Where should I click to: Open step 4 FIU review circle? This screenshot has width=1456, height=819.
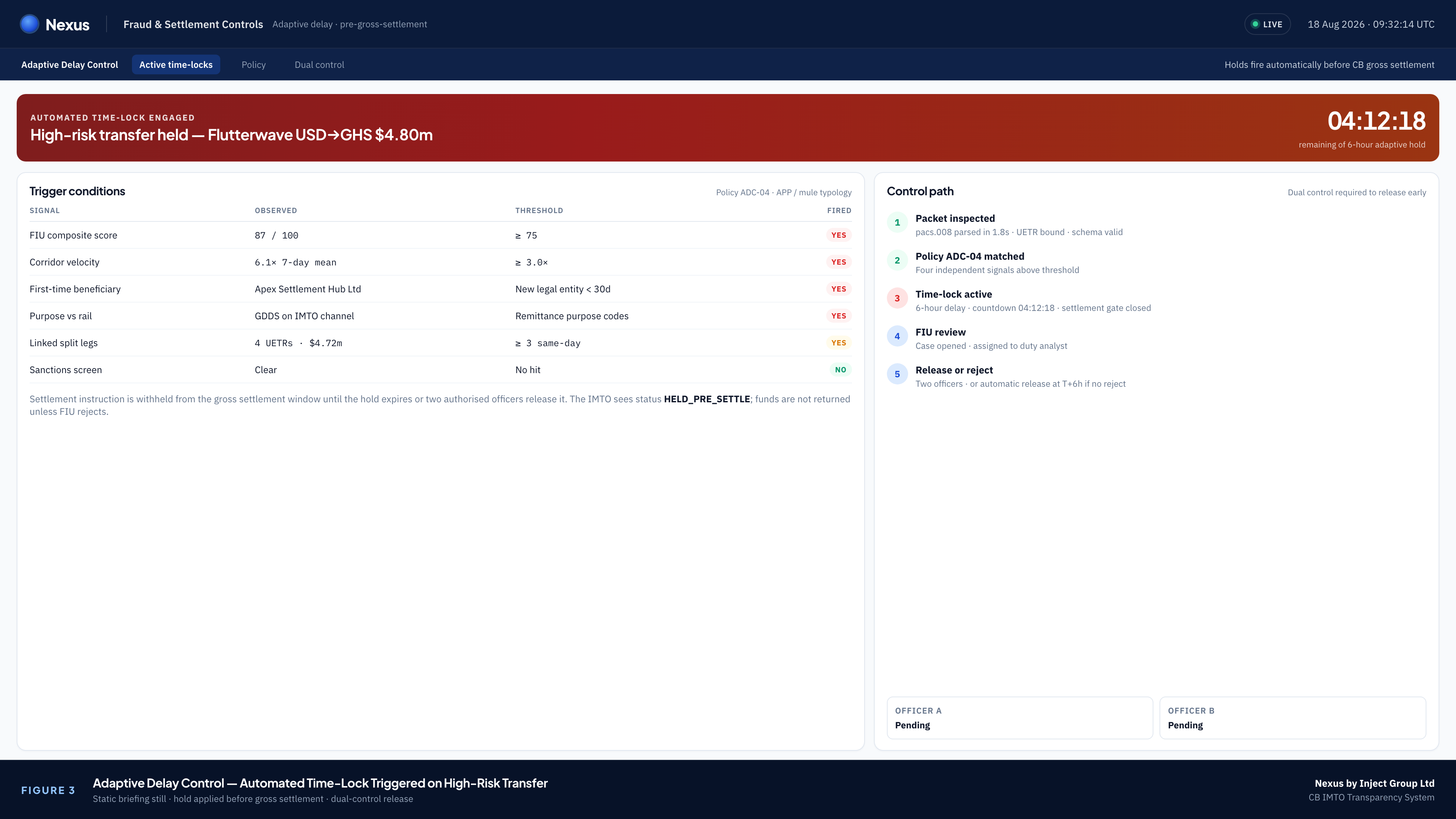897,336
